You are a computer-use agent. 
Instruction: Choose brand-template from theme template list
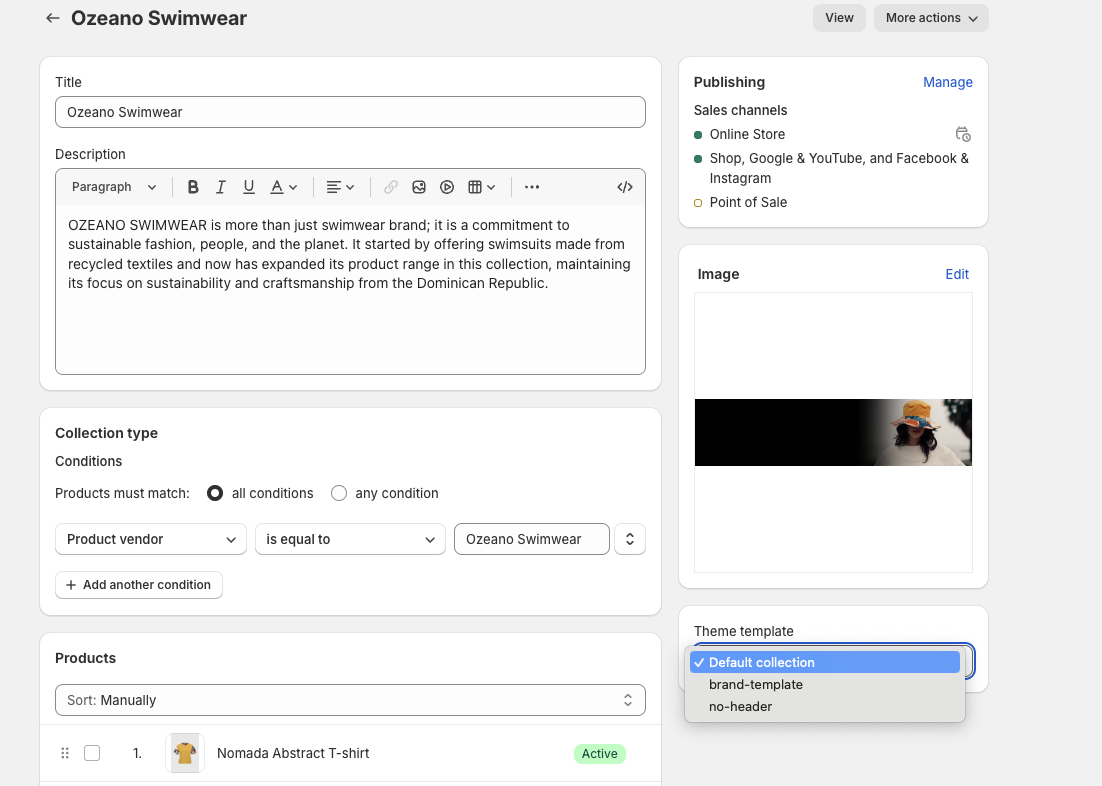pyautogui.click(x=756, y=685)
